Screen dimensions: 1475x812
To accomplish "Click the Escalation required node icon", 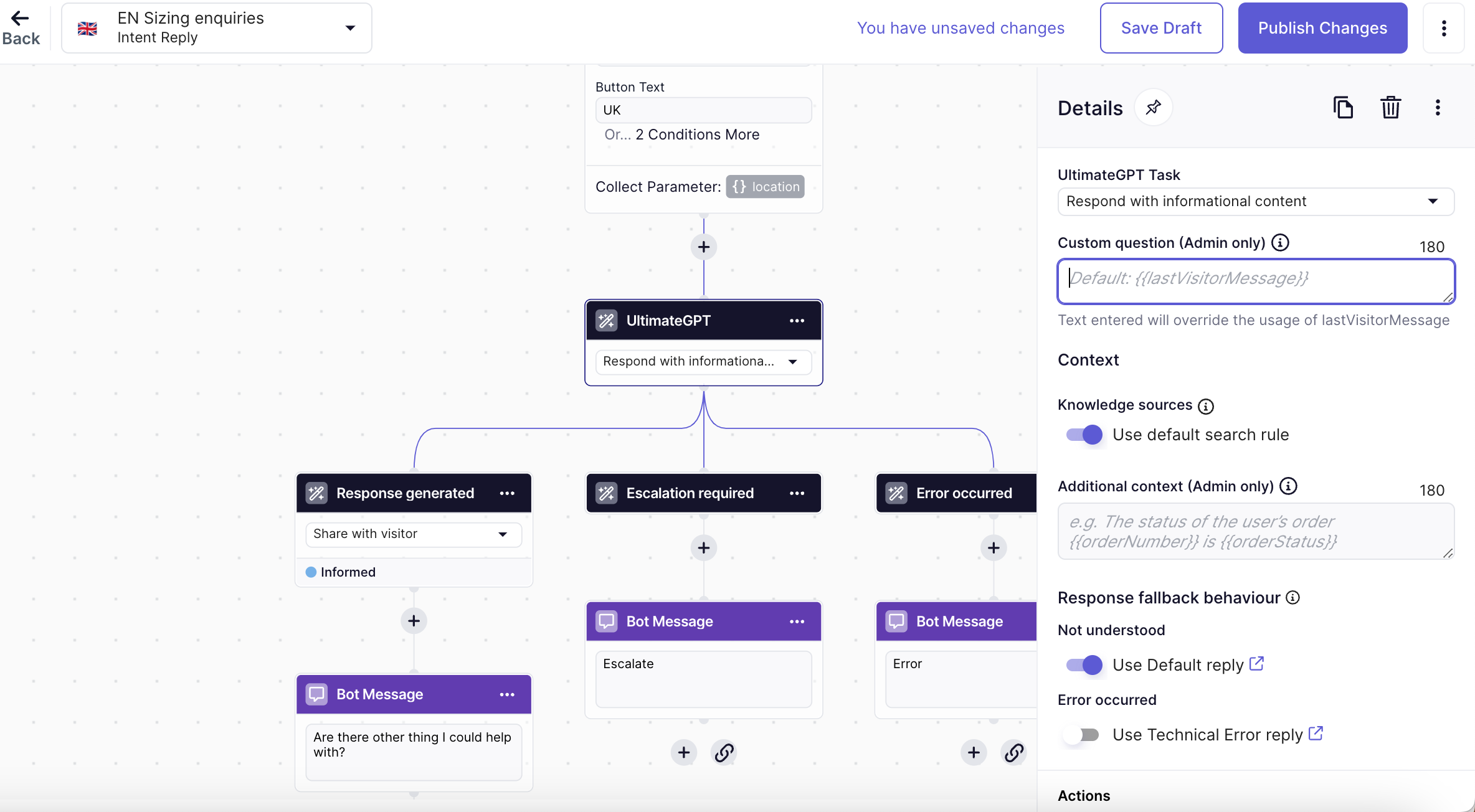I will pos(606,492).
